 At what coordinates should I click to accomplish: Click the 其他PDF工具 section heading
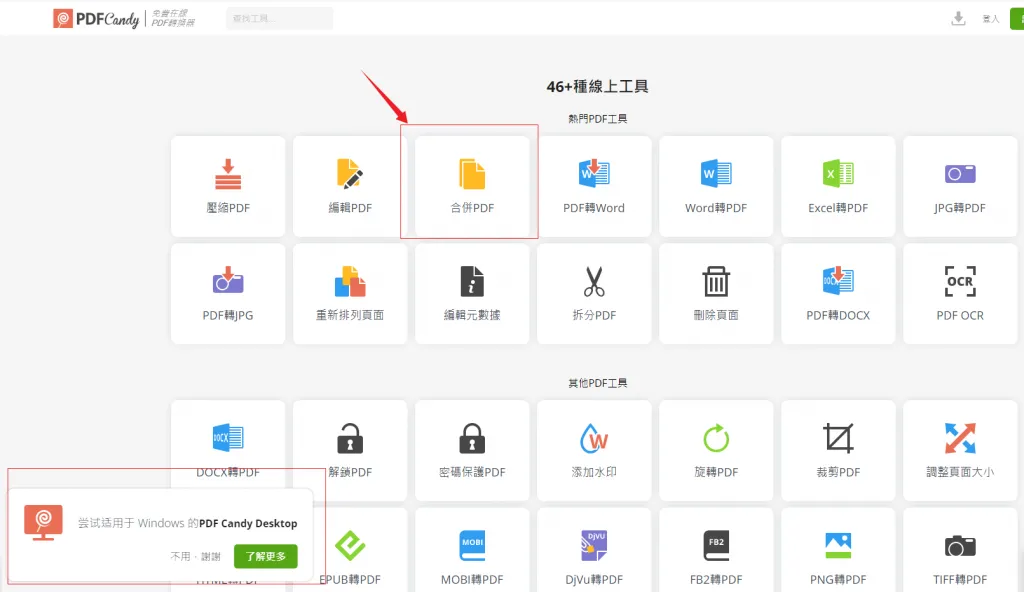click(598, 383)
